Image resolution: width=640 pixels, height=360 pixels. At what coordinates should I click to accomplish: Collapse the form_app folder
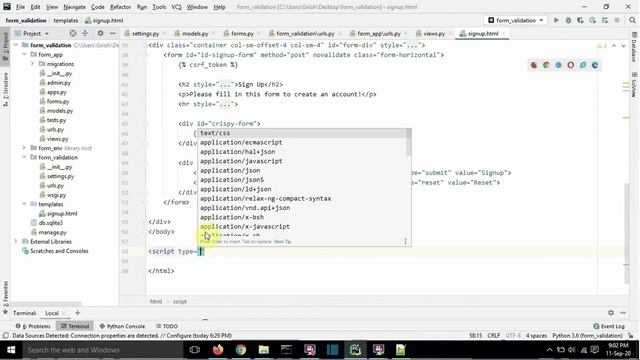(24, 54)
